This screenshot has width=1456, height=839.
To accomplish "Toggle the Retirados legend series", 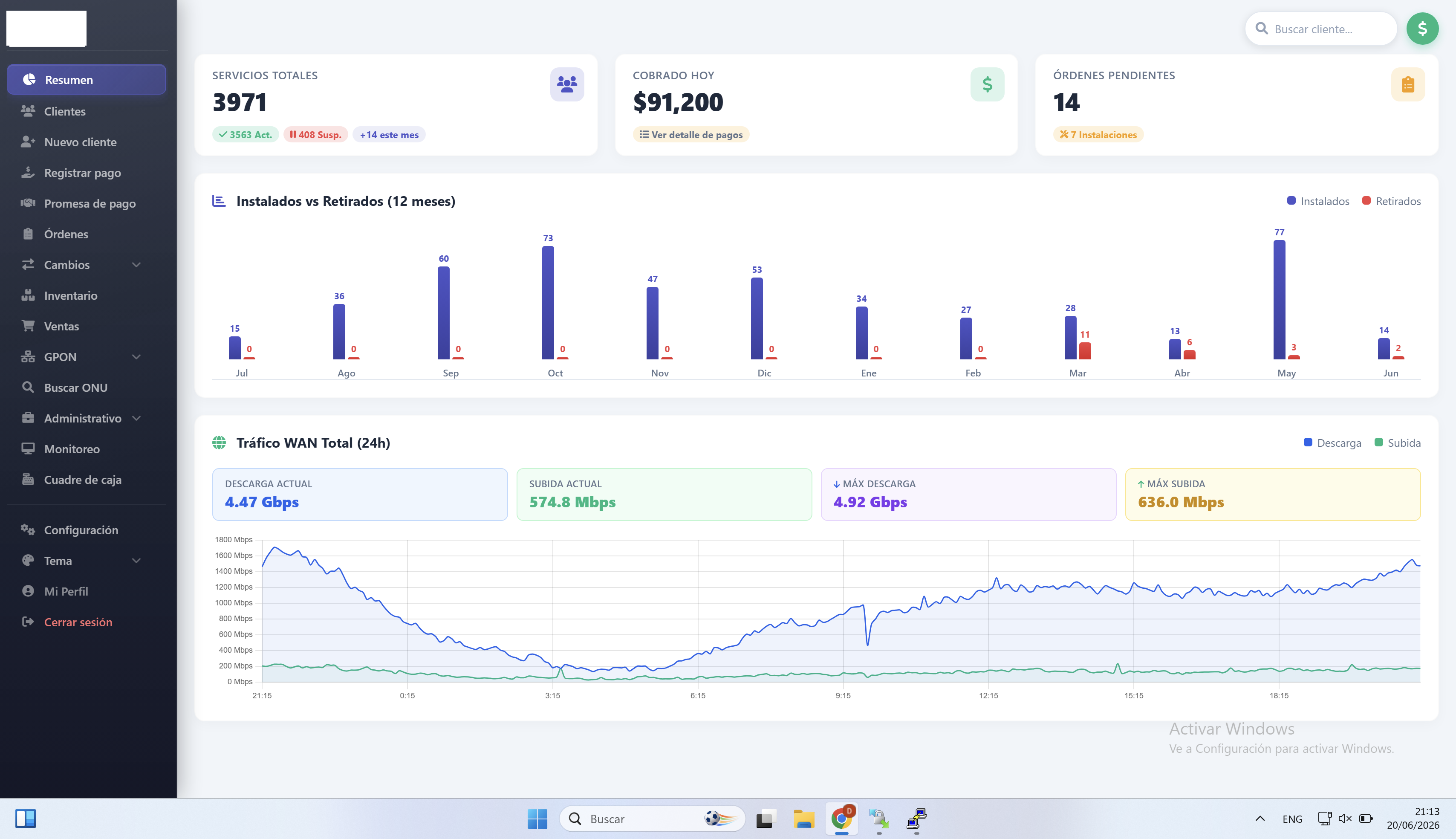I will point(1391,201).
